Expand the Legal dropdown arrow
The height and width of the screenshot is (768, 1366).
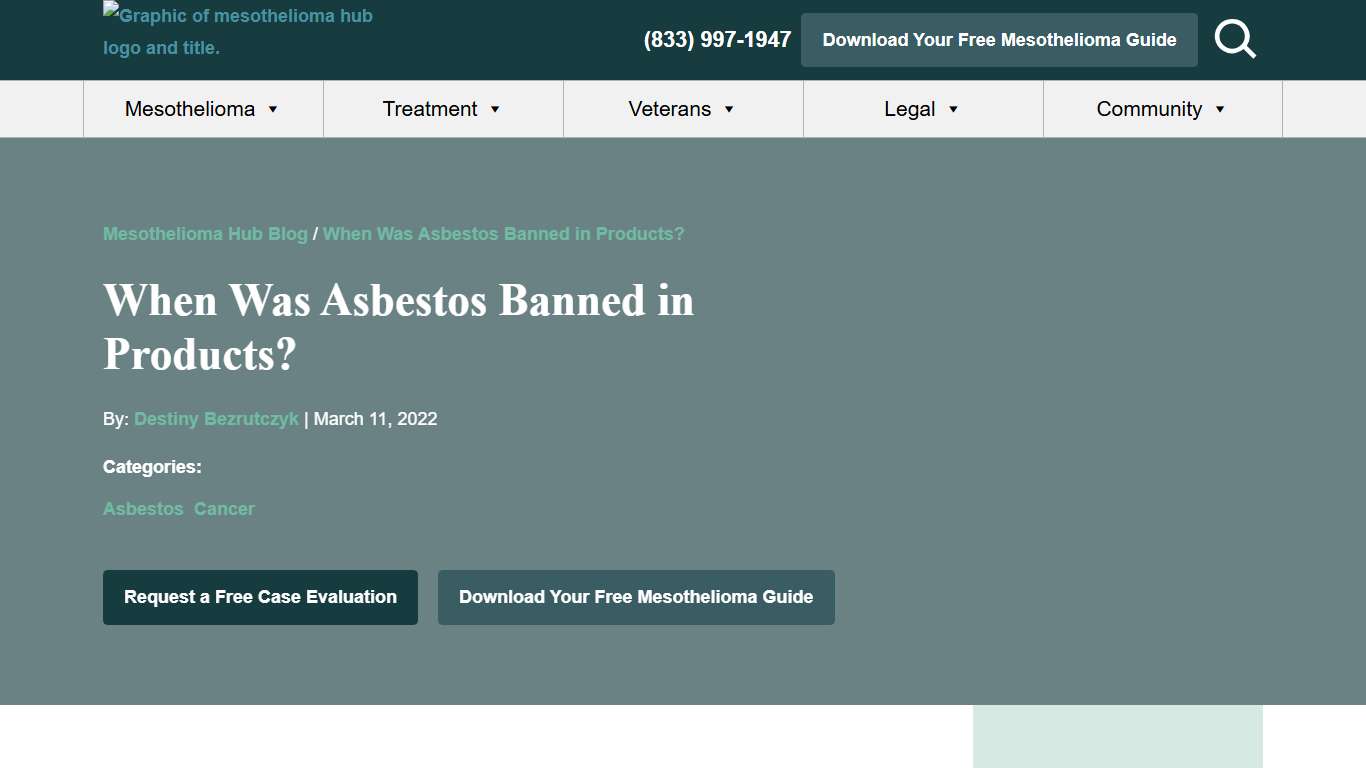tap(951, 110)
